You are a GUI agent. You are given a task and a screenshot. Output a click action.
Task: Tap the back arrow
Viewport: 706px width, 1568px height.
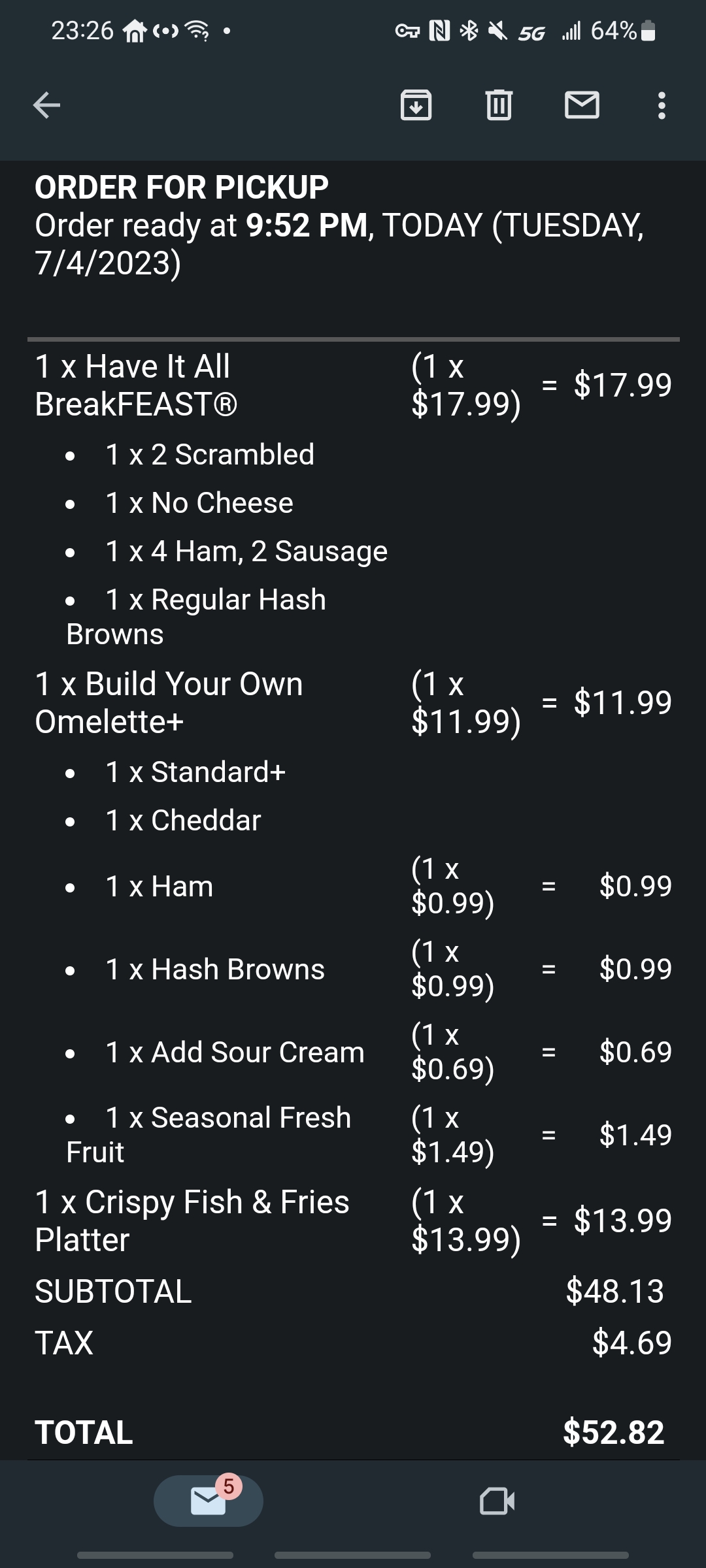pos(47,105)
